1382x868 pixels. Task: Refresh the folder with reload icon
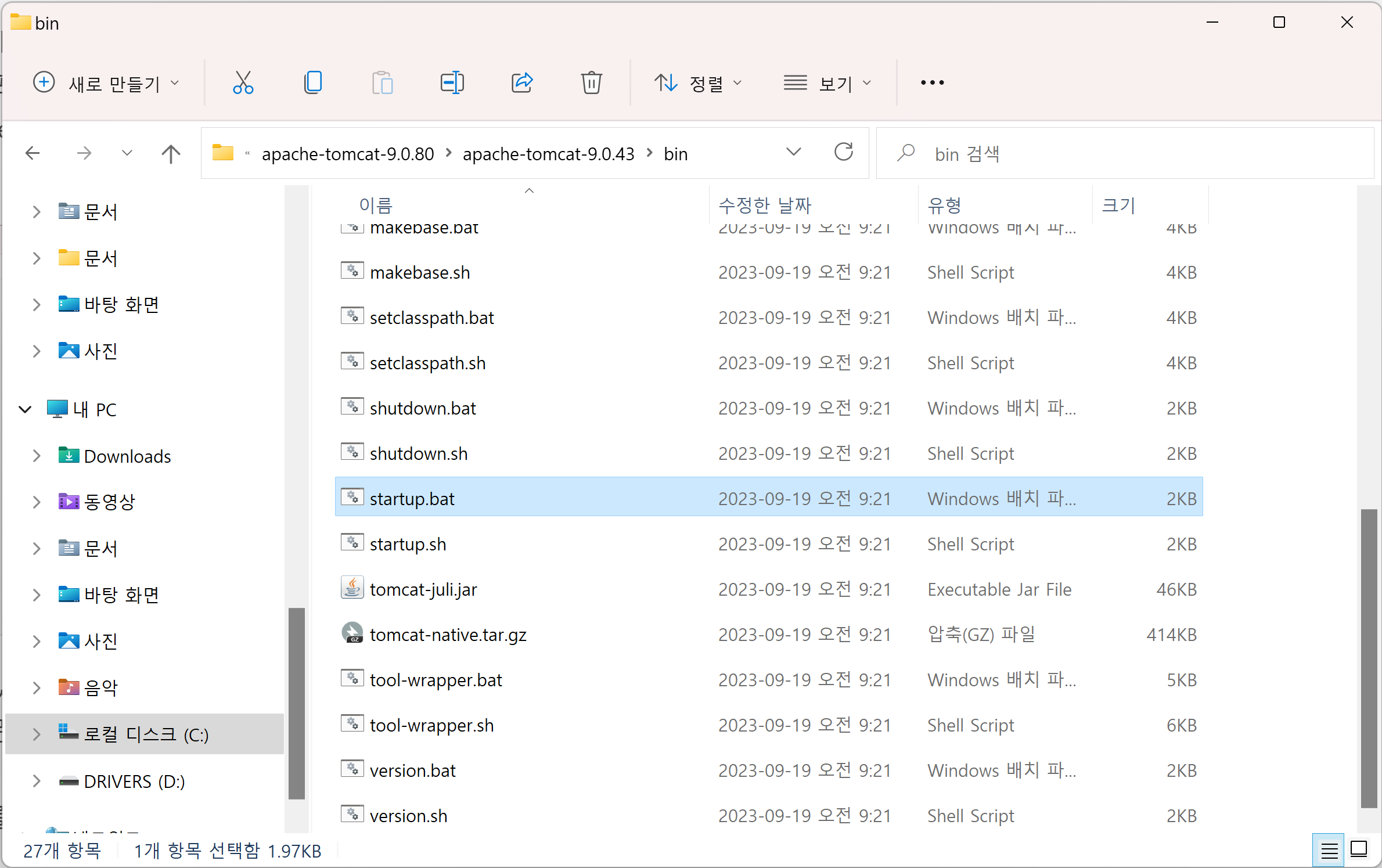click(x=843, y=153)
